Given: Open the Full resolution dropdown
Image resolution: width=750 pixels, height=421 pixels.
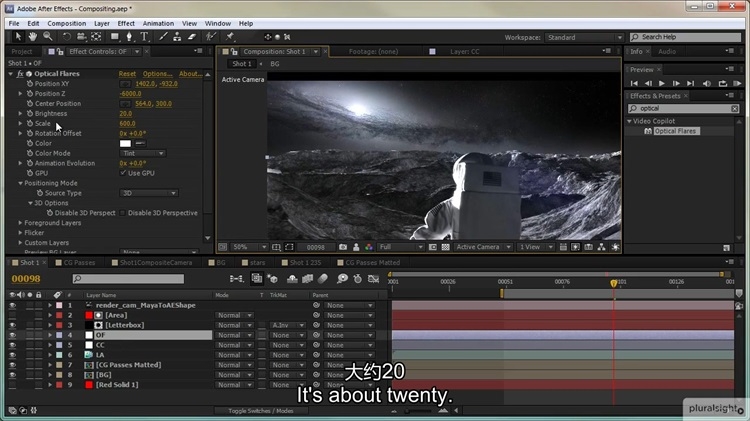Looking at the screenshot, I should 400,247.
